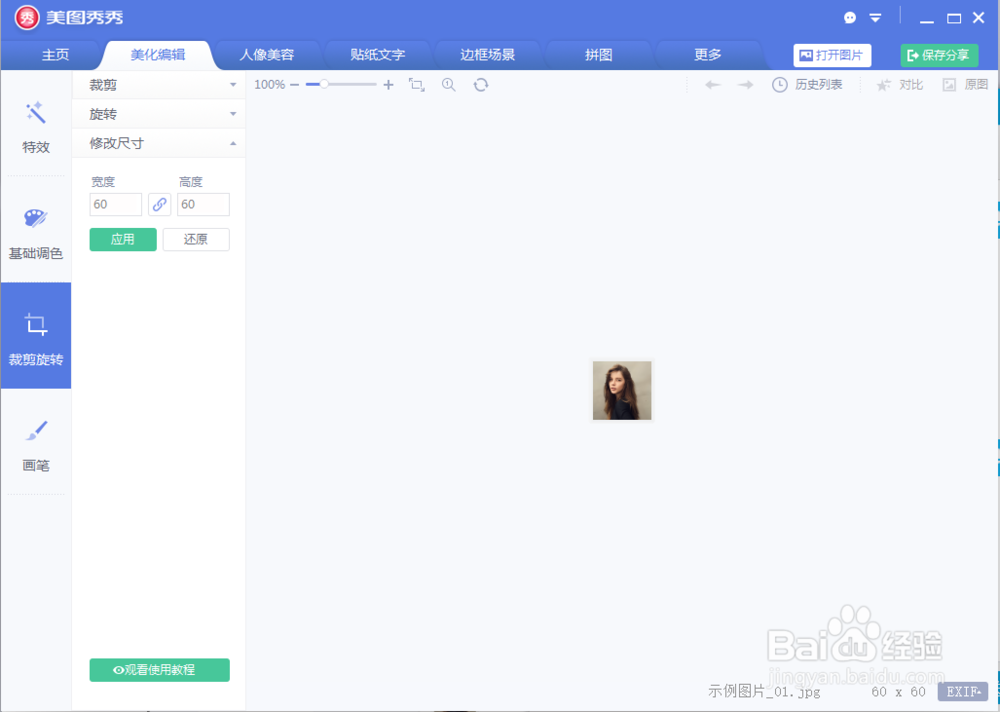The image size is (1000, 712).
Task: Click the 保存分享 (Save & Share) button
Action: (x=938, y=55)
